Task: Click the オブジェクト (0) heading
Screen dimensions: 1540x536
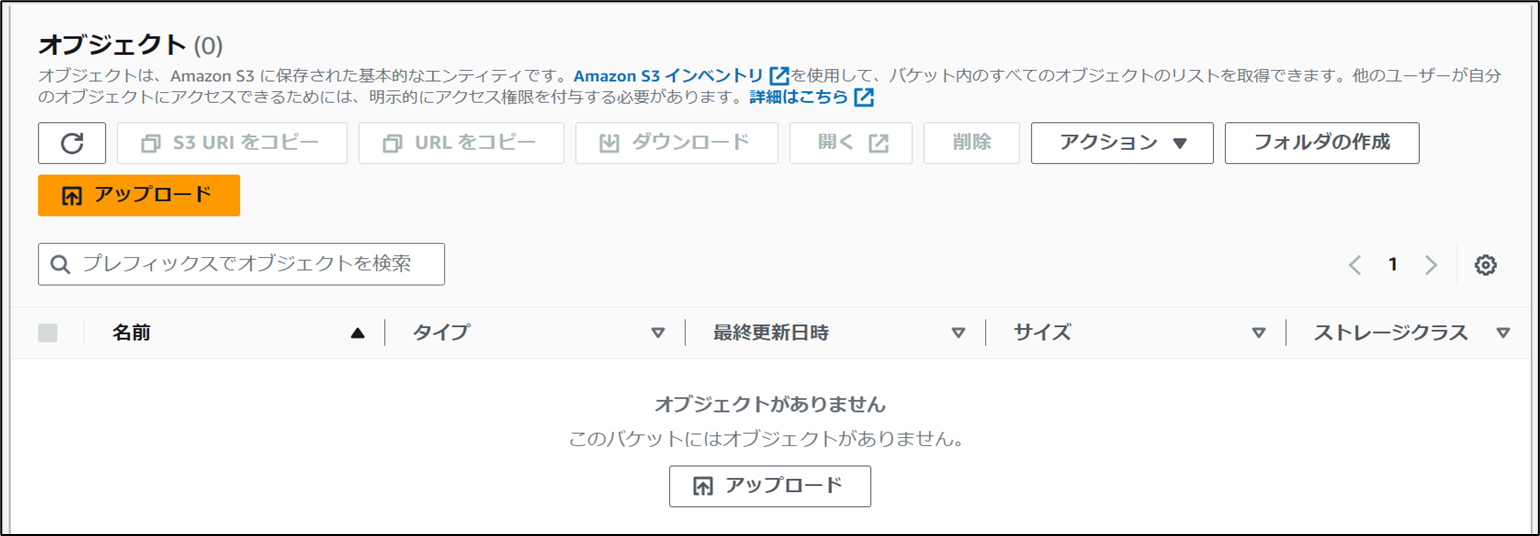Action: pos(130,45)
